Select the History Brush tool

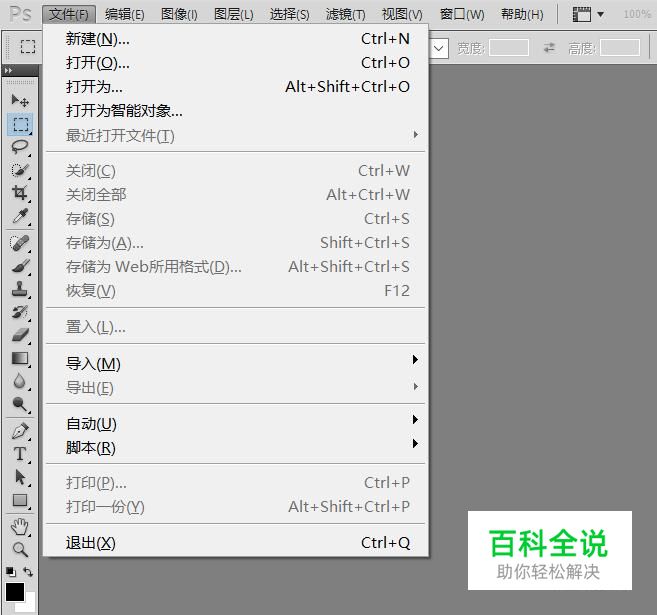pyautogui.click(x=20, y=312)
